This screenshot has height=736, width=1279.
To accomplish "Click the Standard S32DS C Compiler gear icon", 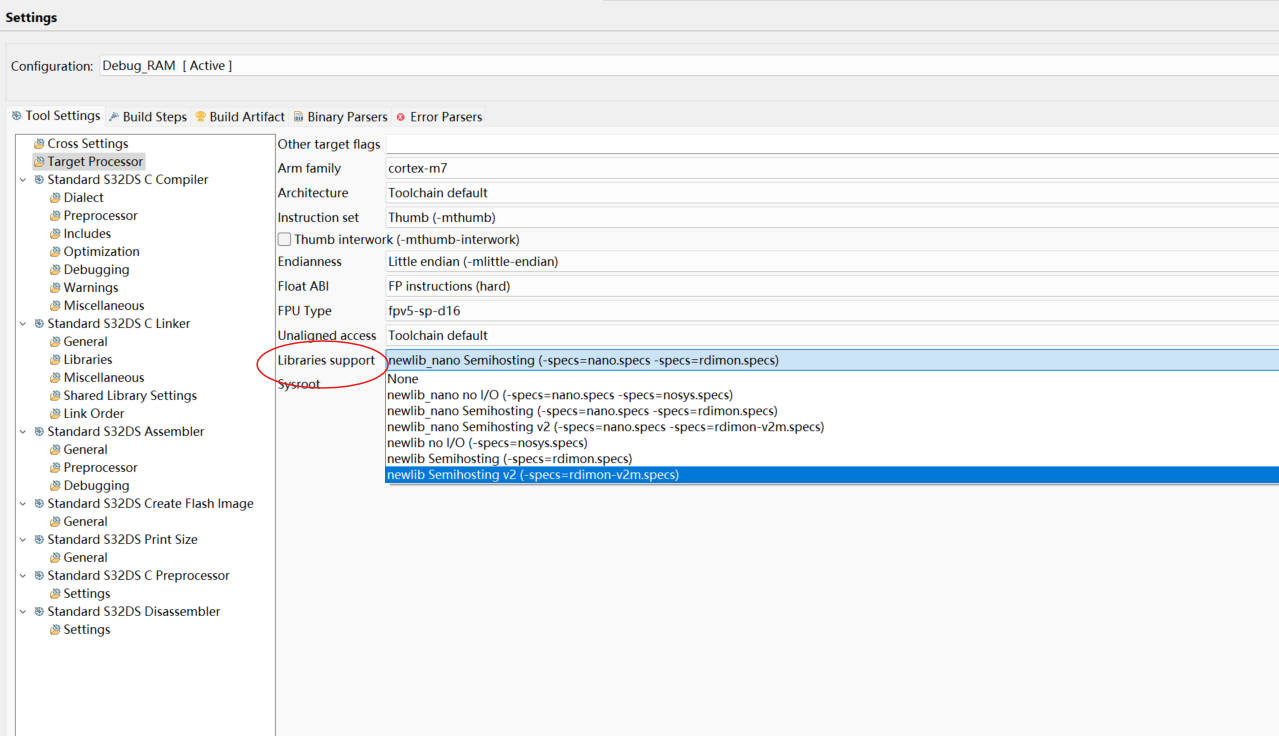I will (x=39, y=180).
